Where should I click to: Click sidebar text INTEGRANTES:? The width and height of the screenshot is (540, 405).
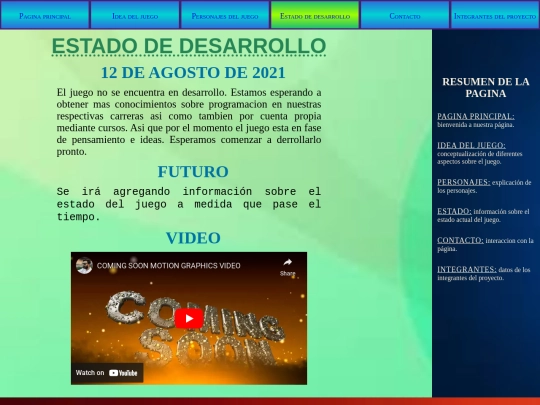point(467,269)
